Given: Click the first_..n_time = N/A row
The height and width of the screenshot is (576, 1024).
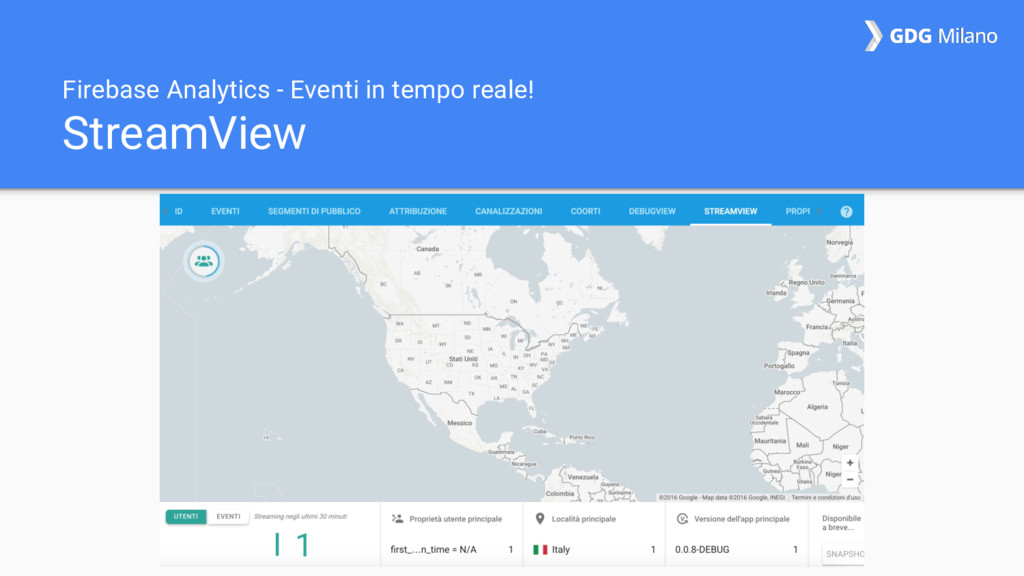Looking at the screenshot, I should [x=451, y=550].
